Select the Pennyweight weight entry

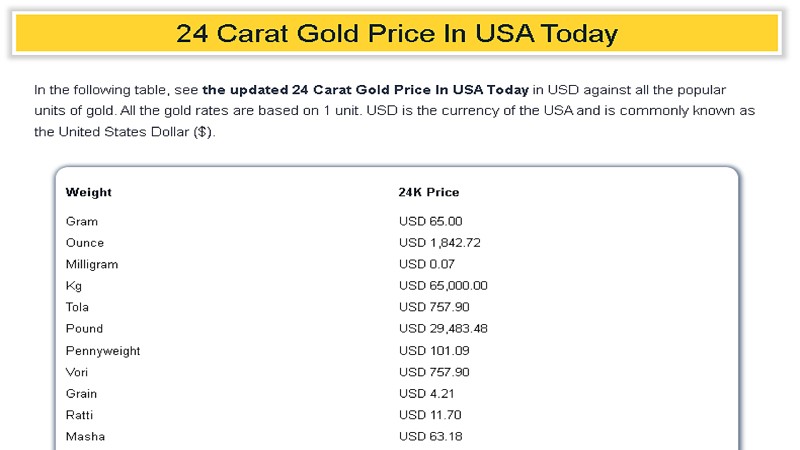[103, 351]
